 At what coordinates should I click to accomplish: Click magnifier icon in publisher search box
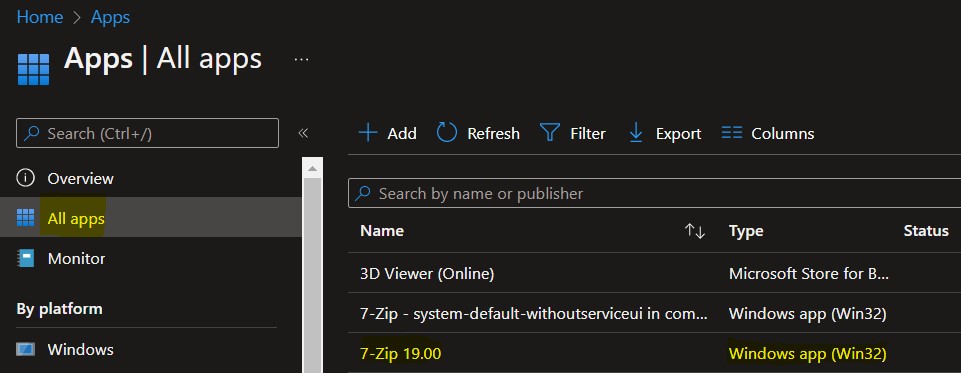tap(363, 194)
